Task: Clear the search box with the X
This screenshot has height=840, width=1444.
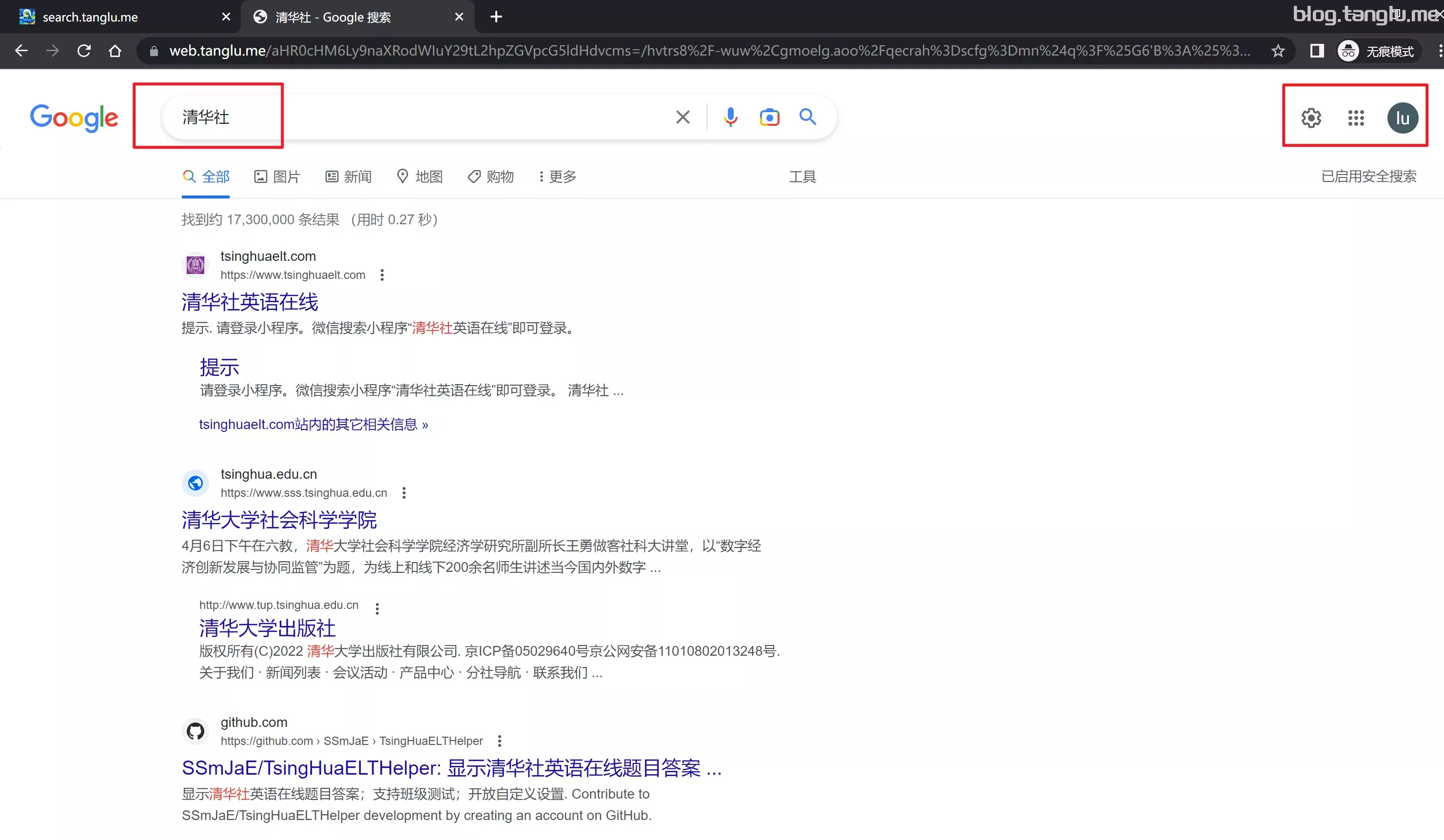Action: coord(682,117)
